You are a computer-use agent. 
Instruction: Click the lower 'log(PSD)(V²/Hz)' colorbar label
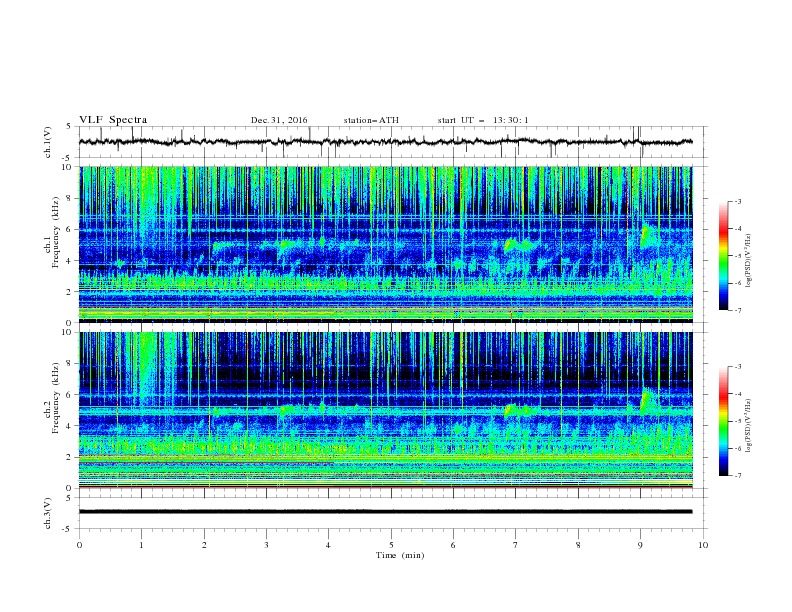click(749, 426)
